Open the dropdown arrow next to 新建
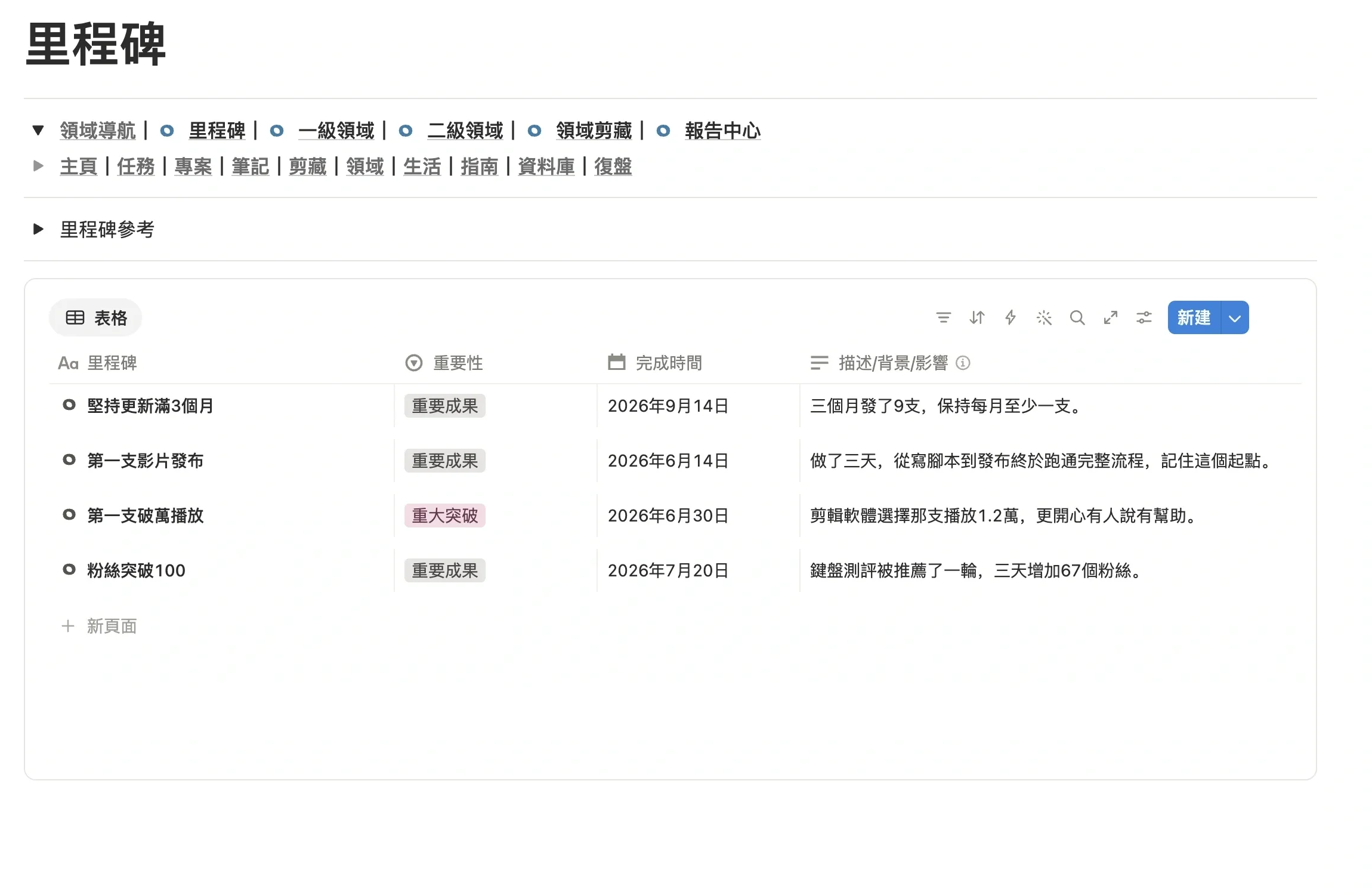This screenshot has width=1372, height=895. click(x=1235, y=318)
